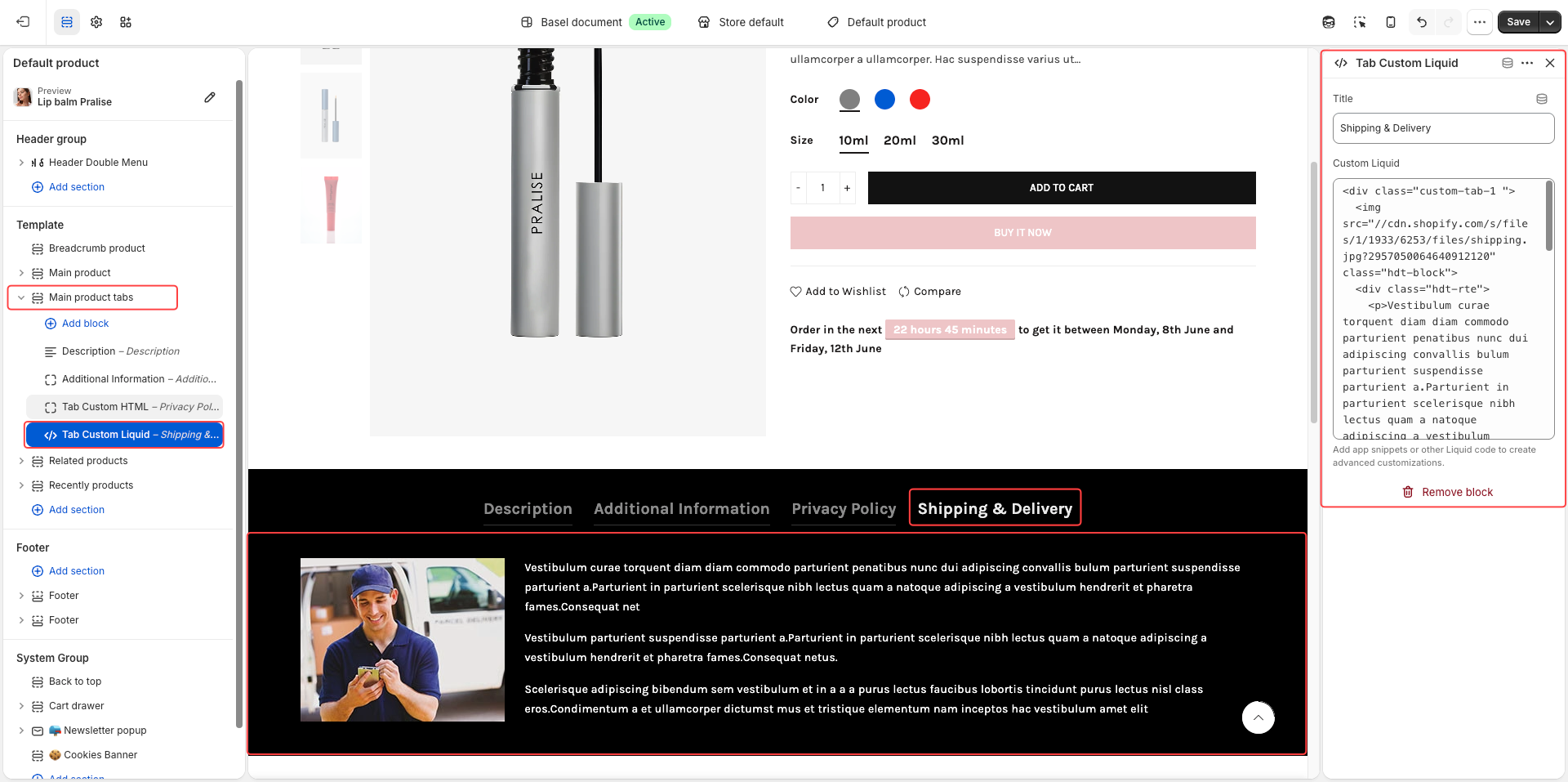
Task: Click the scroll-to-top arrow button
Action: click(x=1258, y=717)
